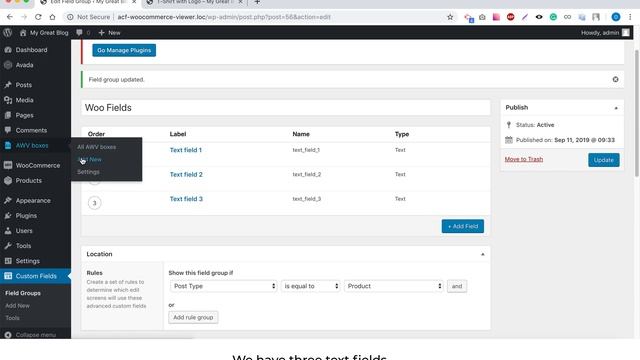Viewport: 640px width, 360px height.
Task: Click the red Adblock extension icon
Action: coord(510,17)
